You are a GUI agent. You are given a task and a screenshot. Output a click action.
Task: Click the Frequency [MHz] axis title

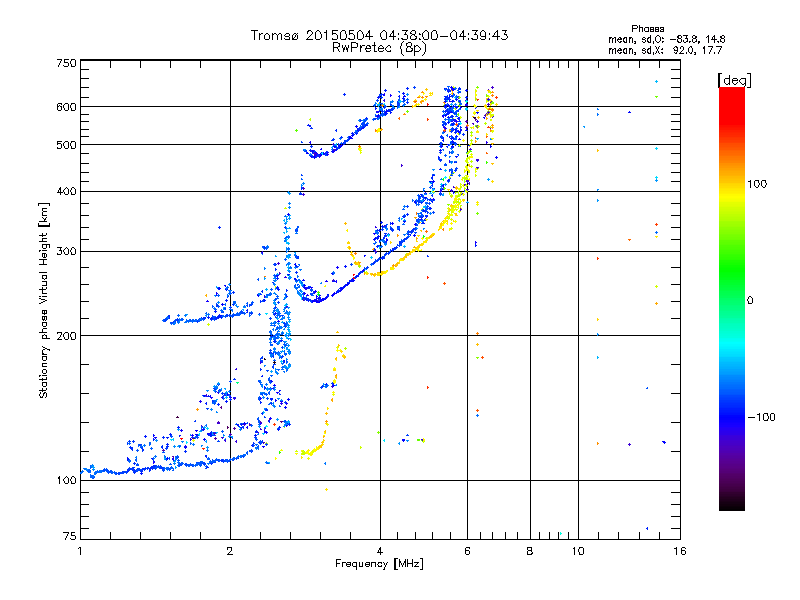[379, 564]
